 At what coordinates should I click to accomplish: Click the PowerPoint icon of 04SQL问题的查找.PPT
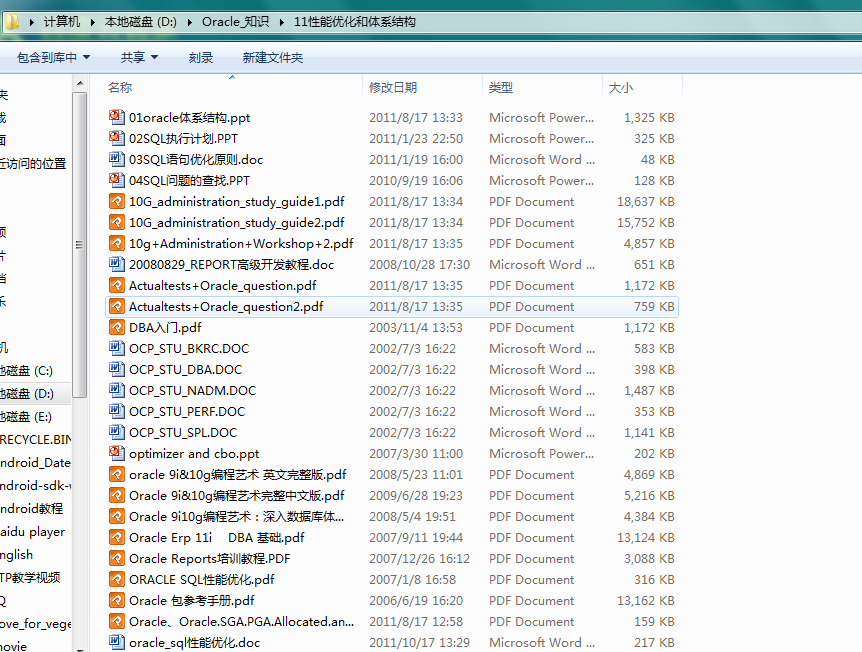click(117, 180)
